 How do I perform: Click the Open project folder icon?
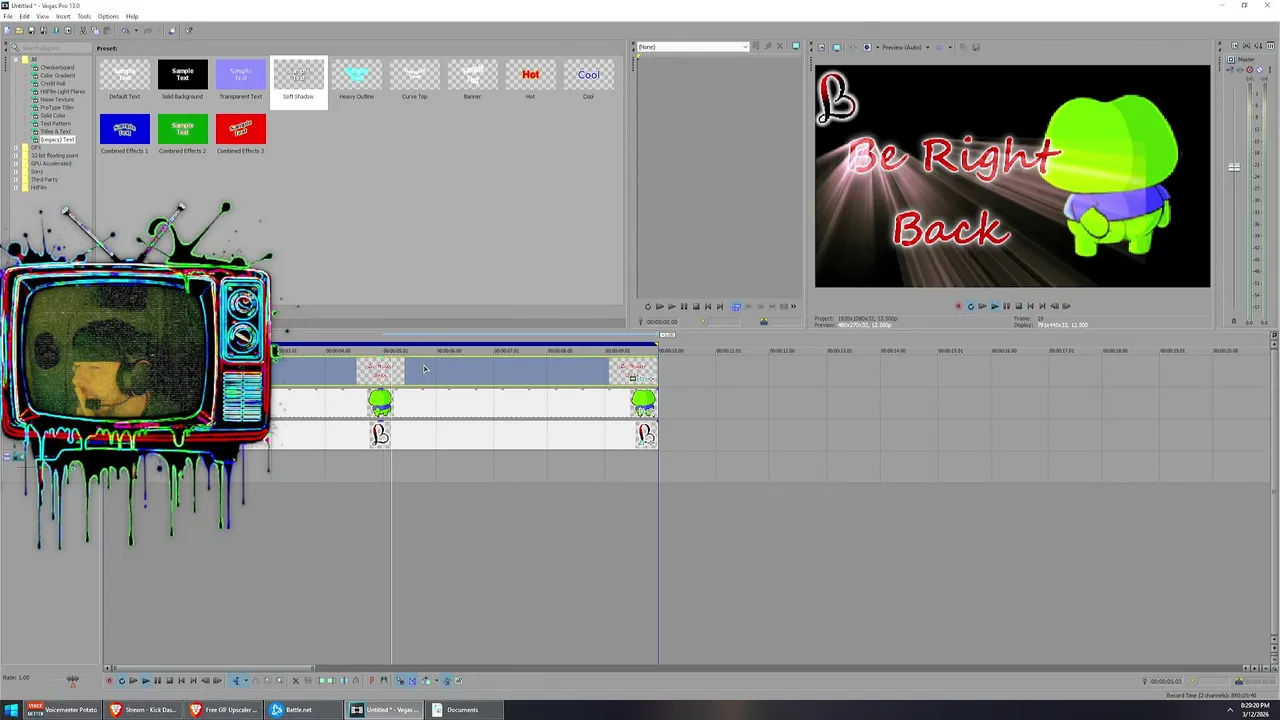coord(19,30)
